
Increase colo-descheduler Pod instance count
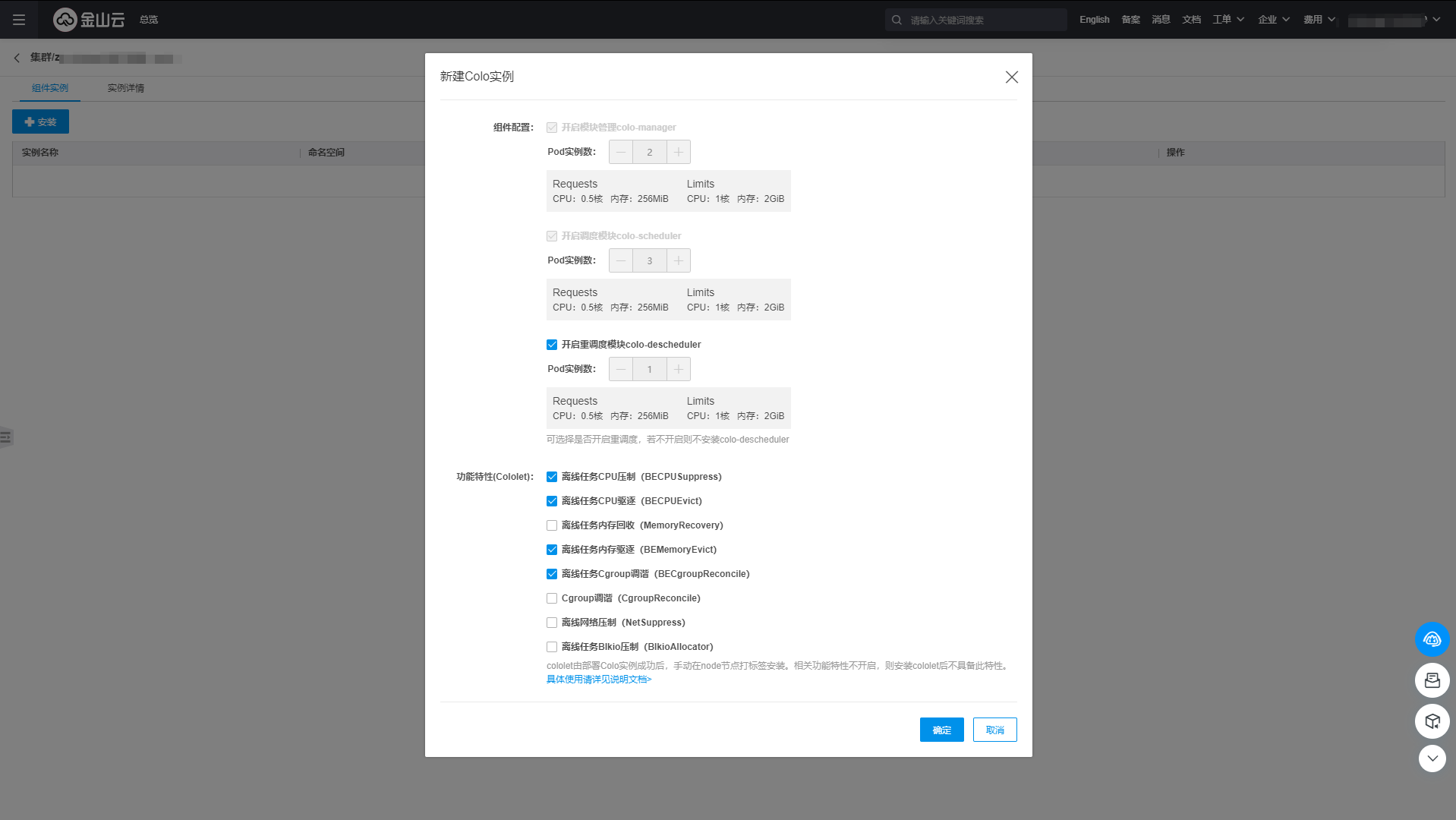click(679, 369)
